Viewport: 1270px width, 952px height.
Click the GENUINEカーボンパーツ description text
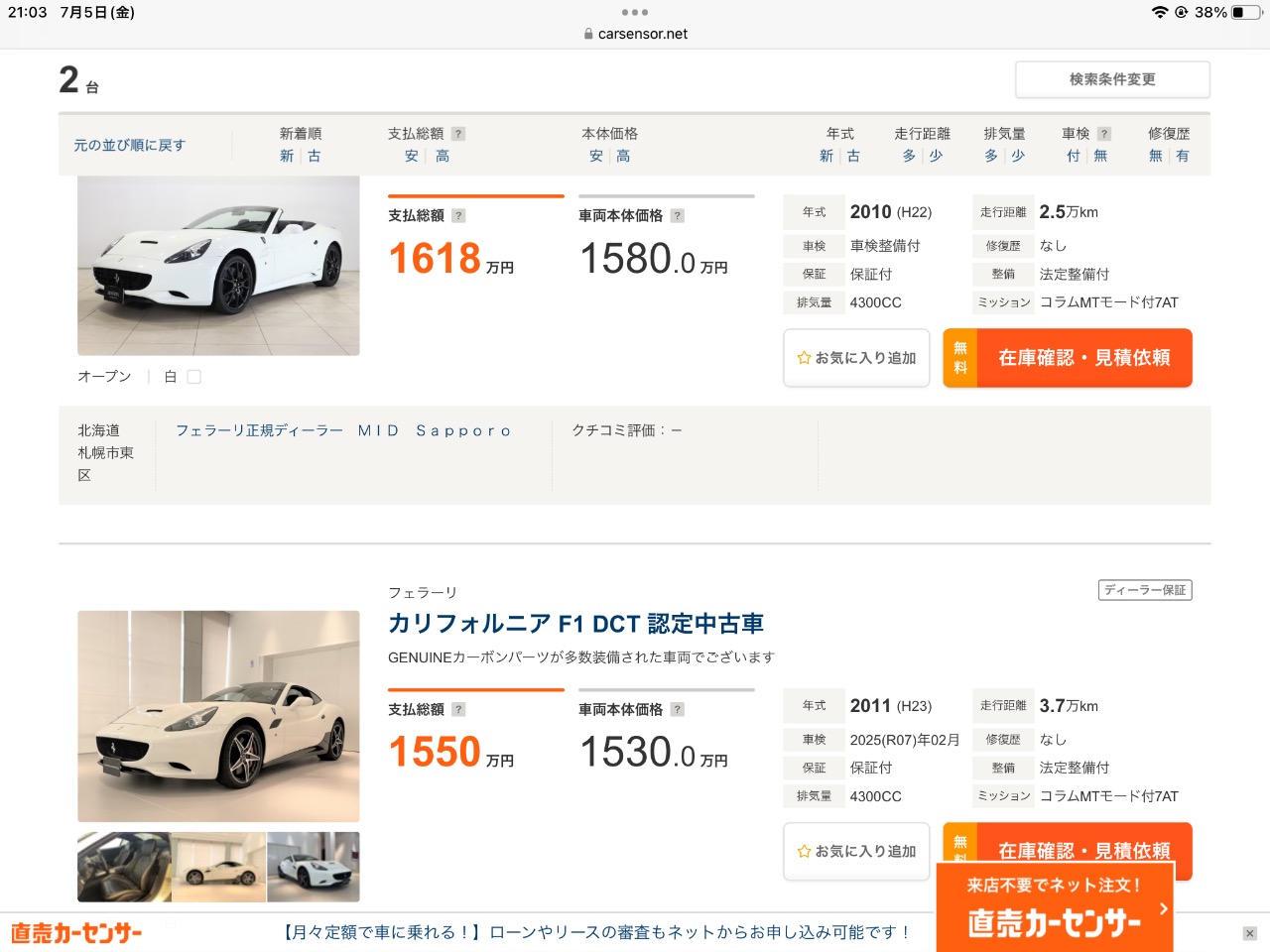pos(581,657)
